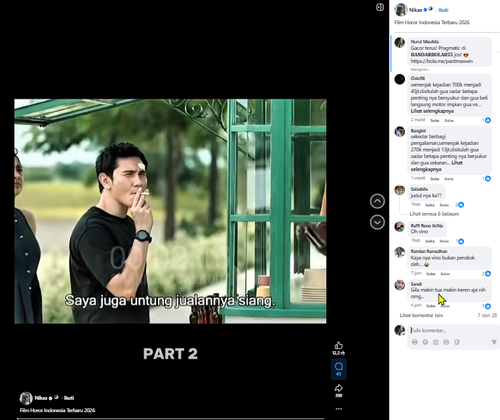Click the '7 dari 28' comment count text
The width and height of the screenshot is (500, 420).
tap(487, 315)
